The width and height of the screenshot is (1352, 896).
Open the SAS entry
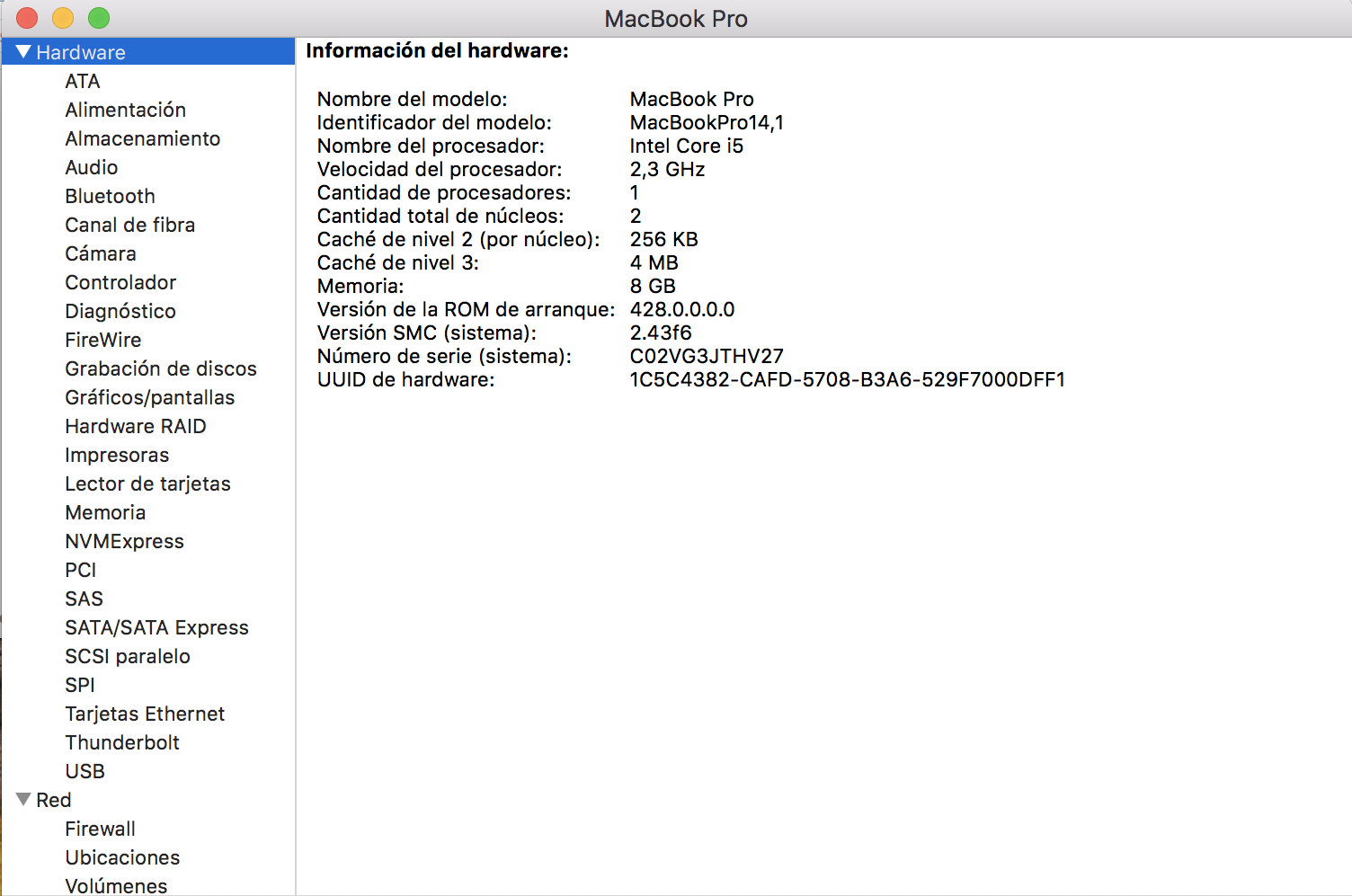(84, 599)
